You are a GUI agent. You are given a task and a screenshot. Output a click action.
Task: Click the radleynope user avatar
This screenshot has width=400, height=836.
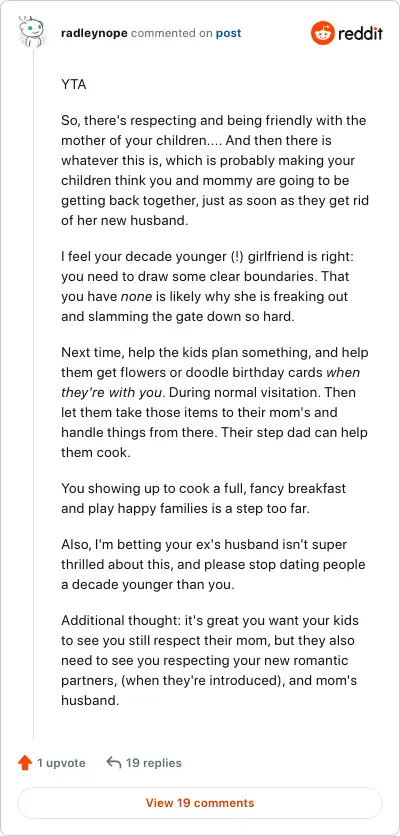click(31, 31)
